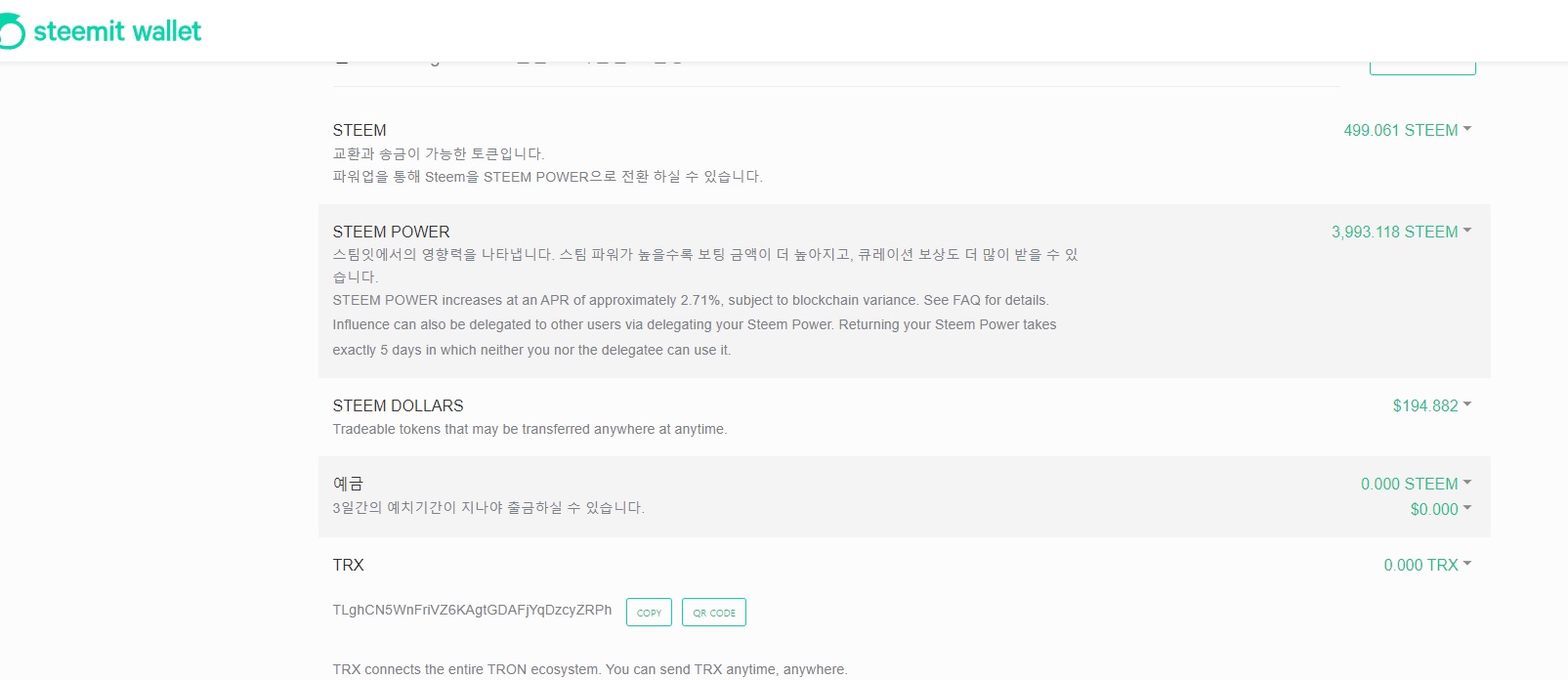The width and height of the screenshot is (1568, 680).
Task: Expand the 499.061 STEEM balance dropdown
Action: click(x=1407, y=130)
